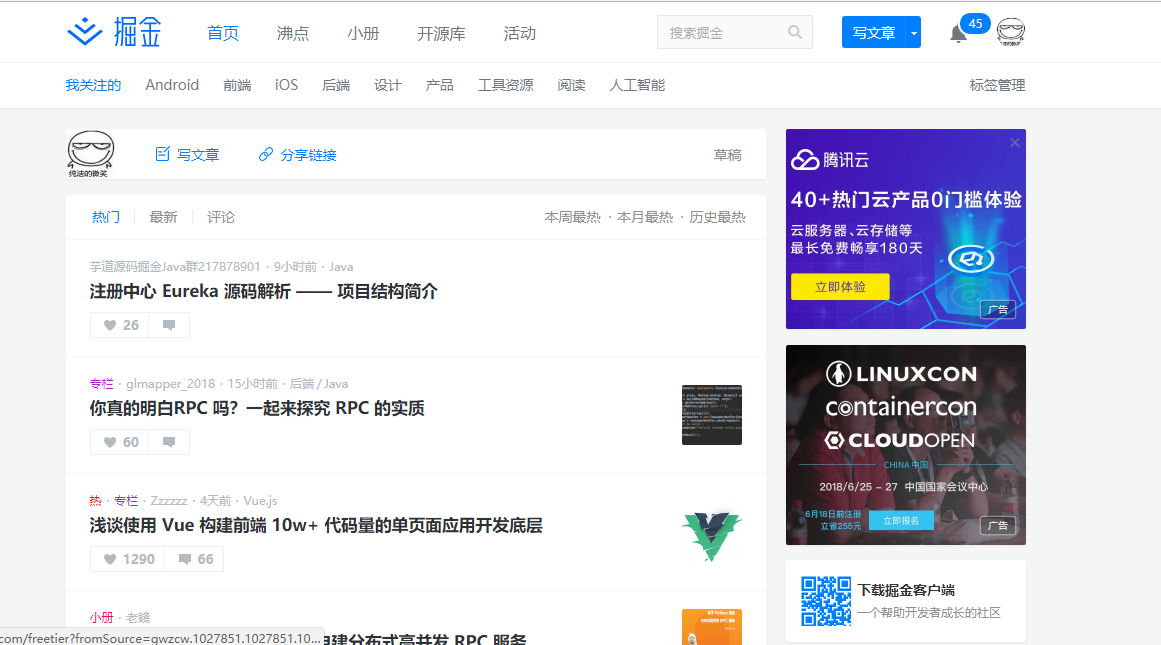Open the user avatar menu in header
Screen dimensions: 1161x645
(1011, 32)
